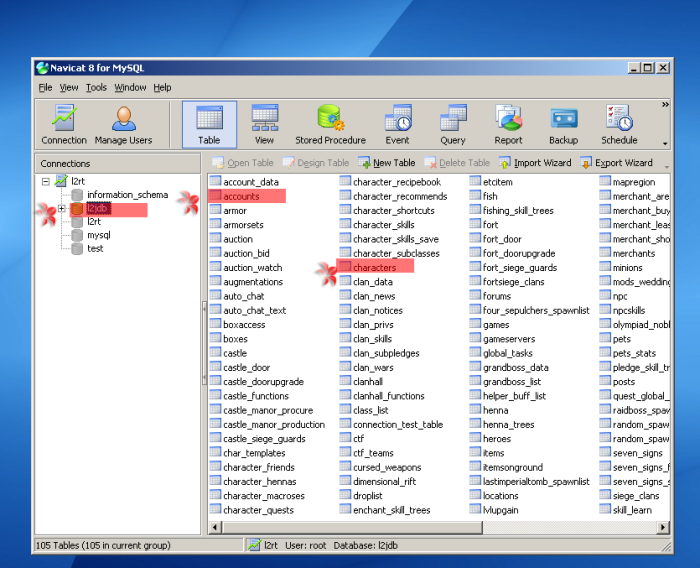Click the horizontal scrollbar thumb
Screen dimensions: 700x568
[353, 527]
